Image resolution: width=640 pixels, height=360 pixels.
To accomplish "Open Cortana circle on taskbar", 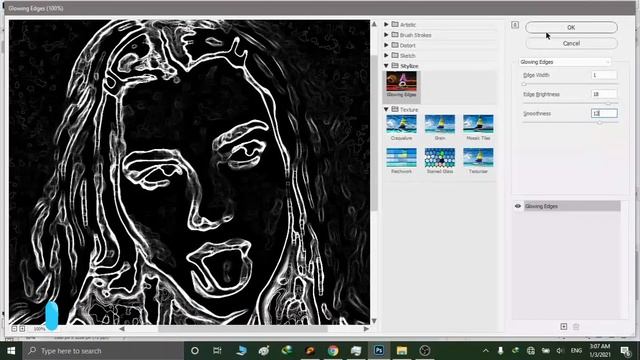I will click(x=195, y=351).
